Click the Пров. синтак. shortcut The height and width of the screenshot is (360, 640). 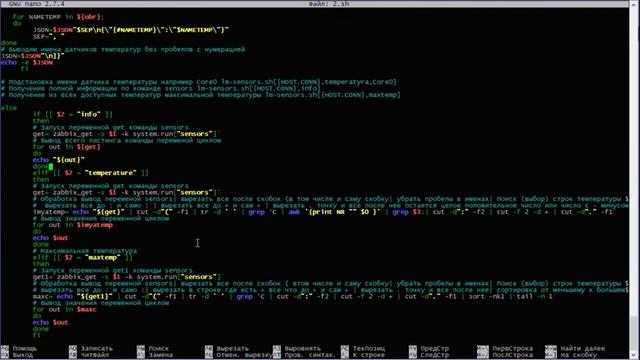tap(304, 355)
